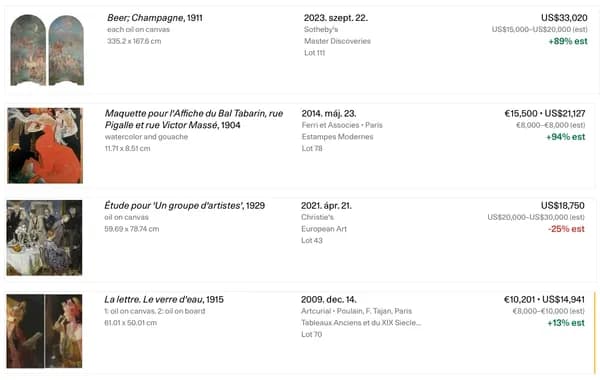The height and width of the screenshot is (380, 600).
Task: Click the Maquette pour l'Affiche du Bal Tabarin title
Action: 194,119
